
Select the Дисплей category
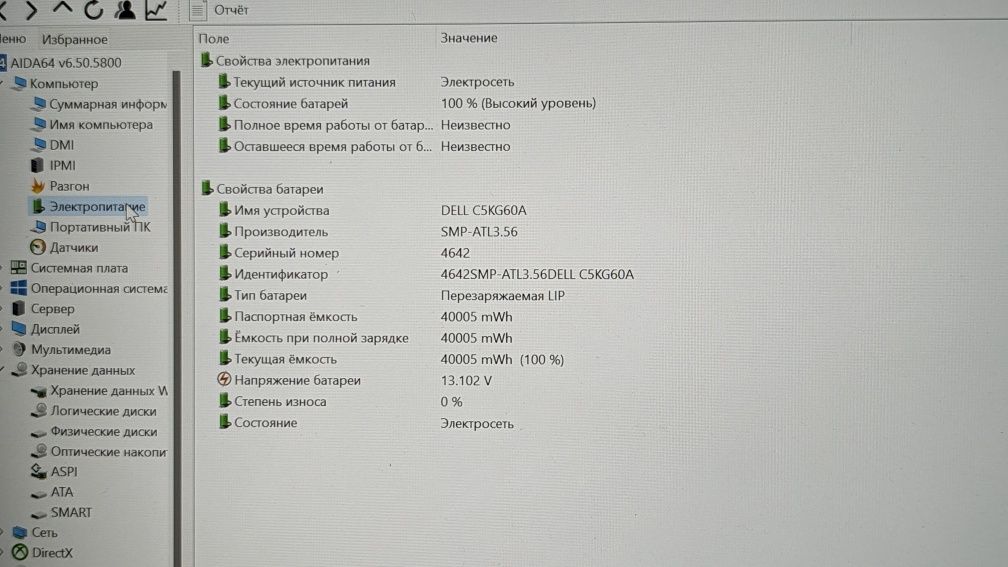click(55, 329)
